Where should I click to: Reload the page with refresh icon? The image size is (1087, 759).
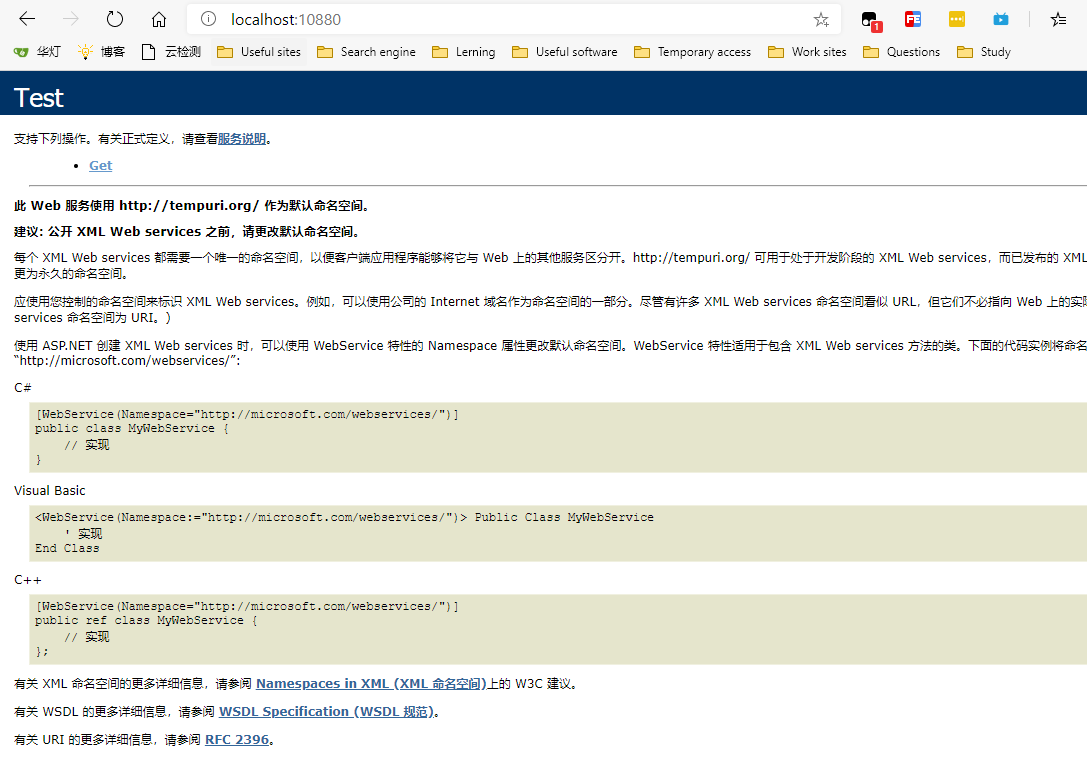[114, 19]
